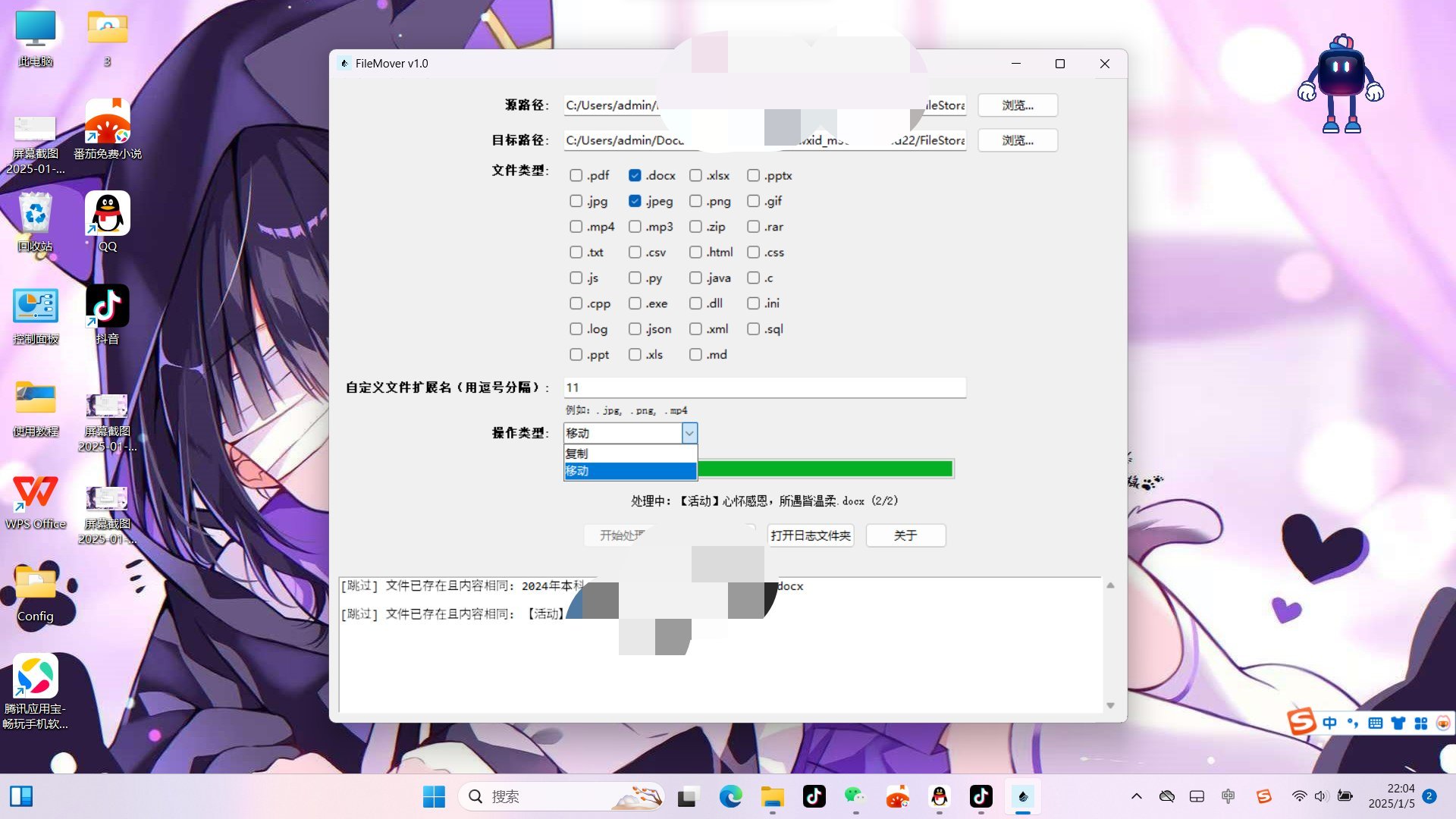Select 复制 in operation type list

tap(630, 453)
